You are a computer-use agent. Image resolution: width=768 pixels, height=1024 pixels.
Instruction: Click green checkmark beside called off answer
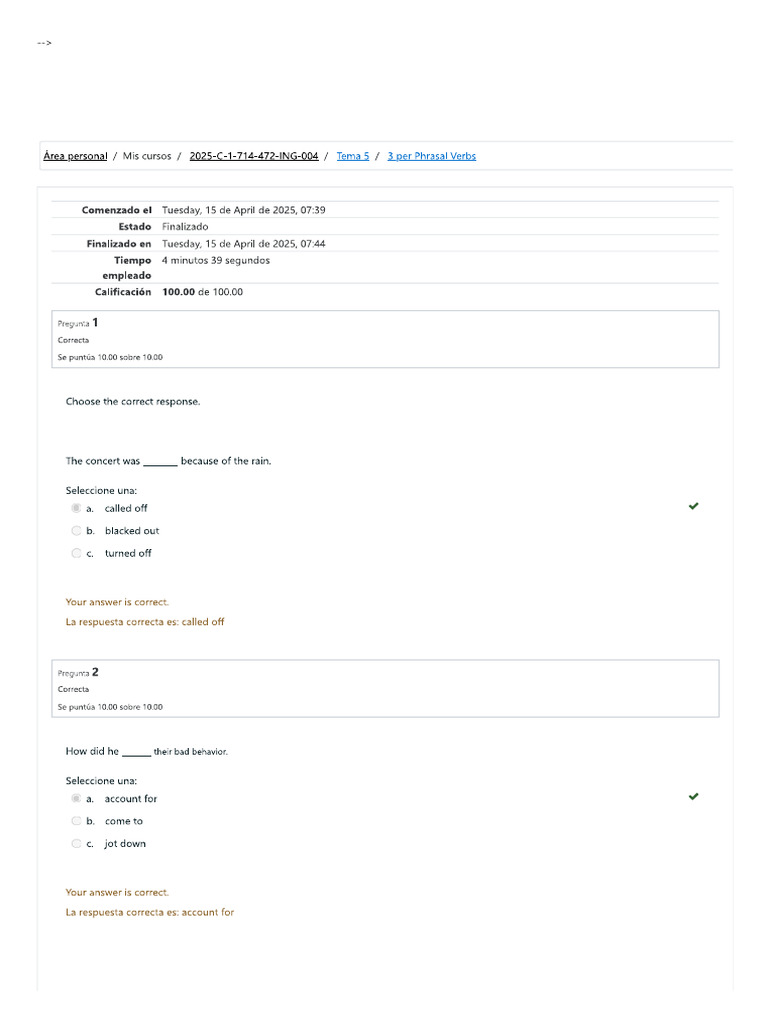click(x=693, y=506)
